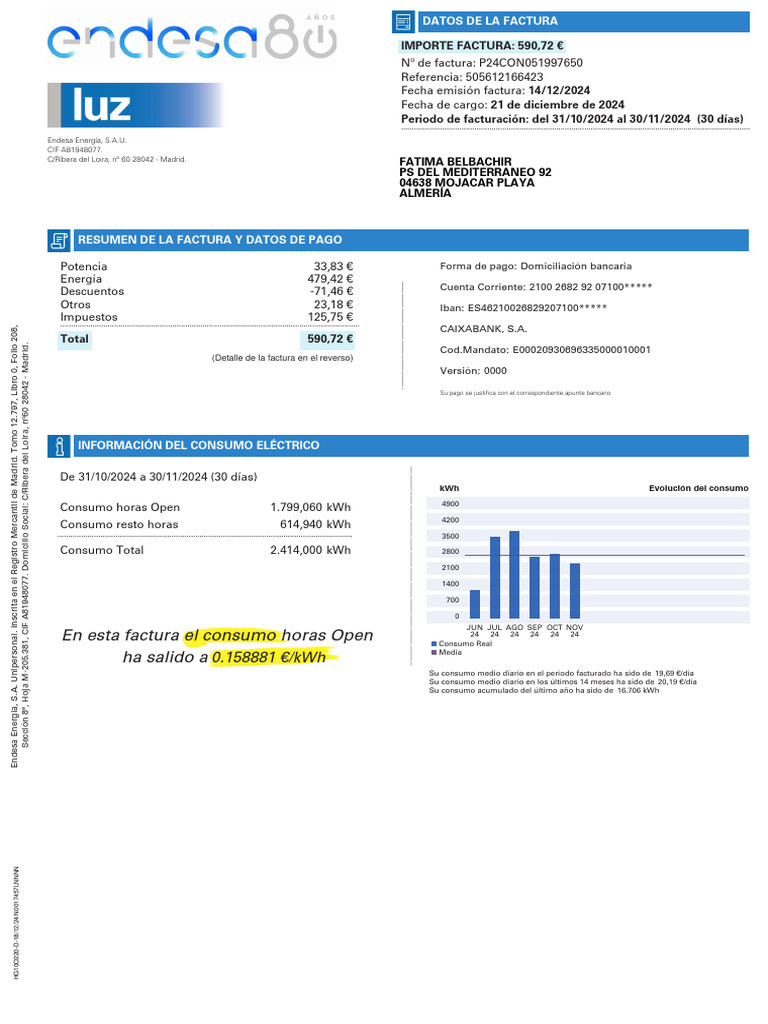Screen dimensions: 768x1024
Task: Select the 'Cod.Mandato' code line
Action: pos(545,350)
